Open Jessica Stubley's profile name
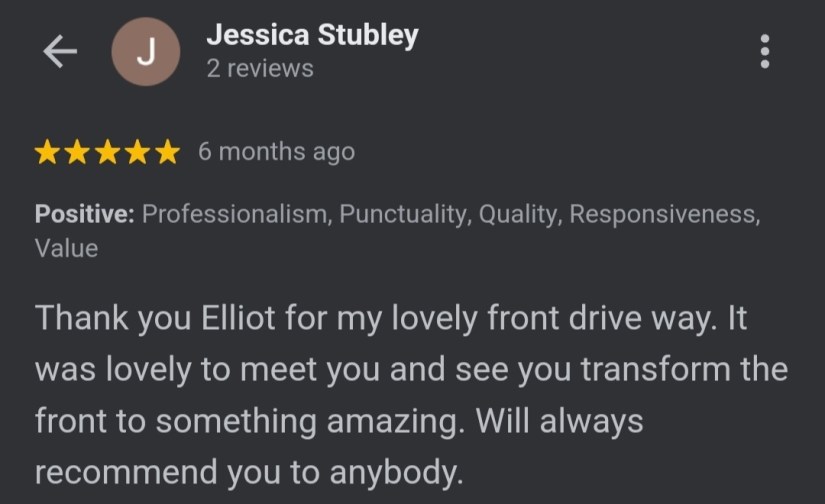825x504 pixels. click(312, 36)
